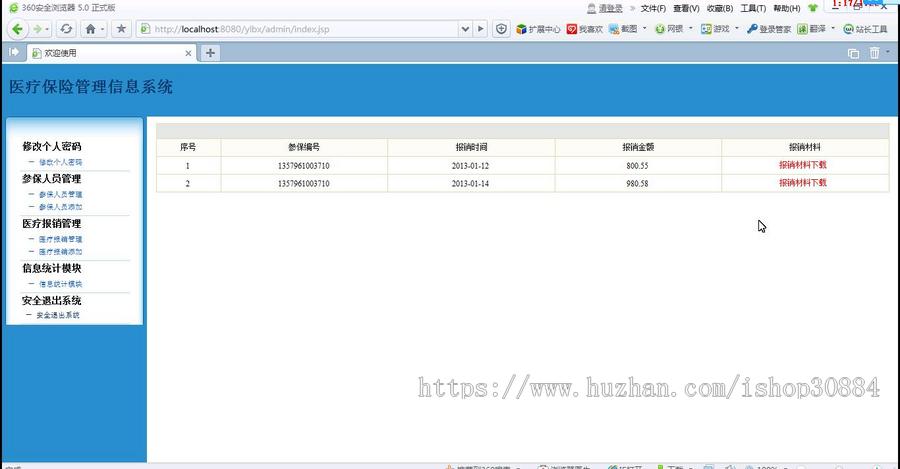The image size is (900, 469).
Task: Open the small blue 修改个人密码 sub-link
Action: click(x=60, y=162)
